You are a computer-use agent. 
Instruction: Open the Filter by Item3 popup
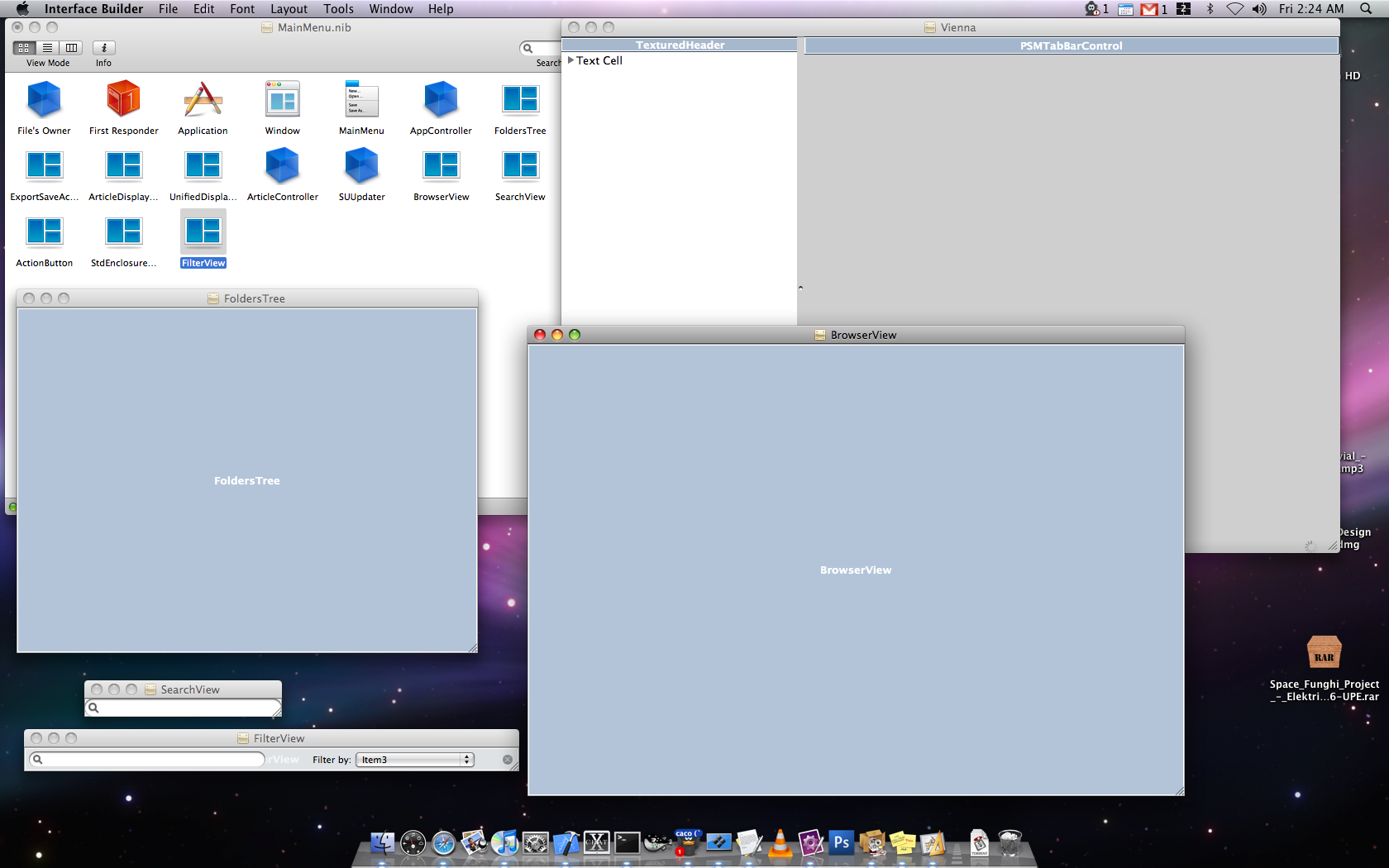click(415, 760)
